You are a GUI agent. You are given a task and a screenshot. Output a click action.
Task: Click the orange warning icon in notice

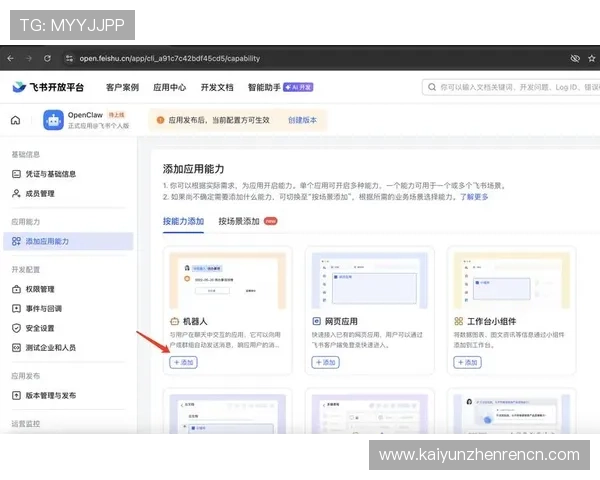click(x=160, y=120)
